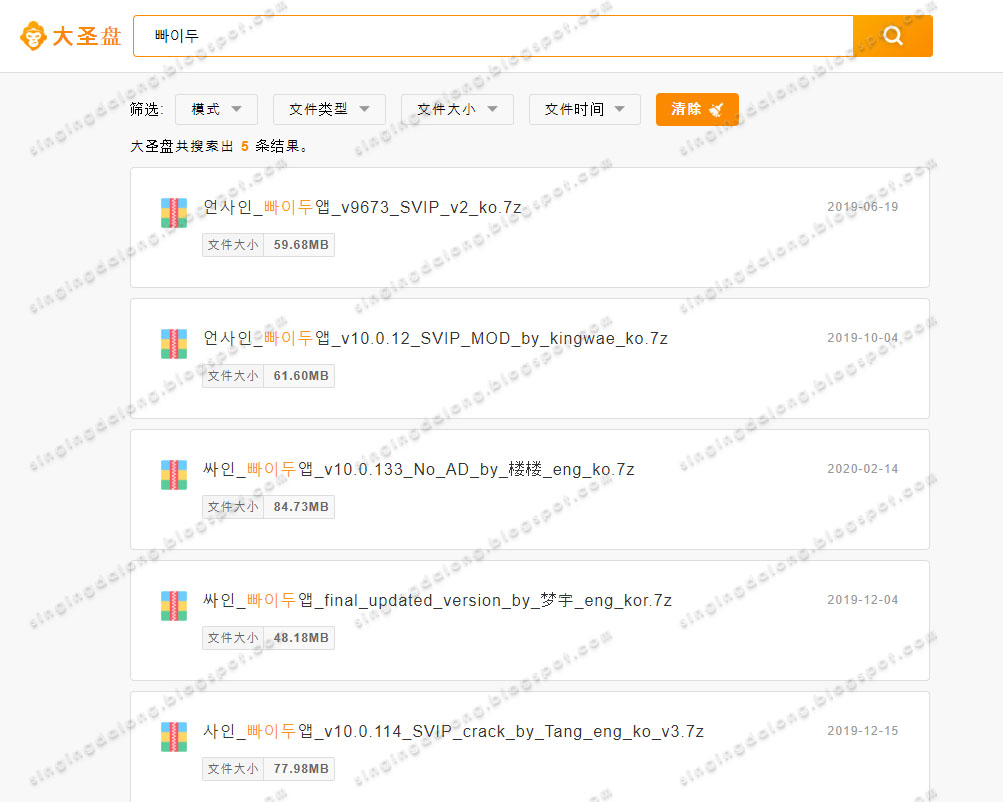Click the orange 清除 clear button

(697, 109)
